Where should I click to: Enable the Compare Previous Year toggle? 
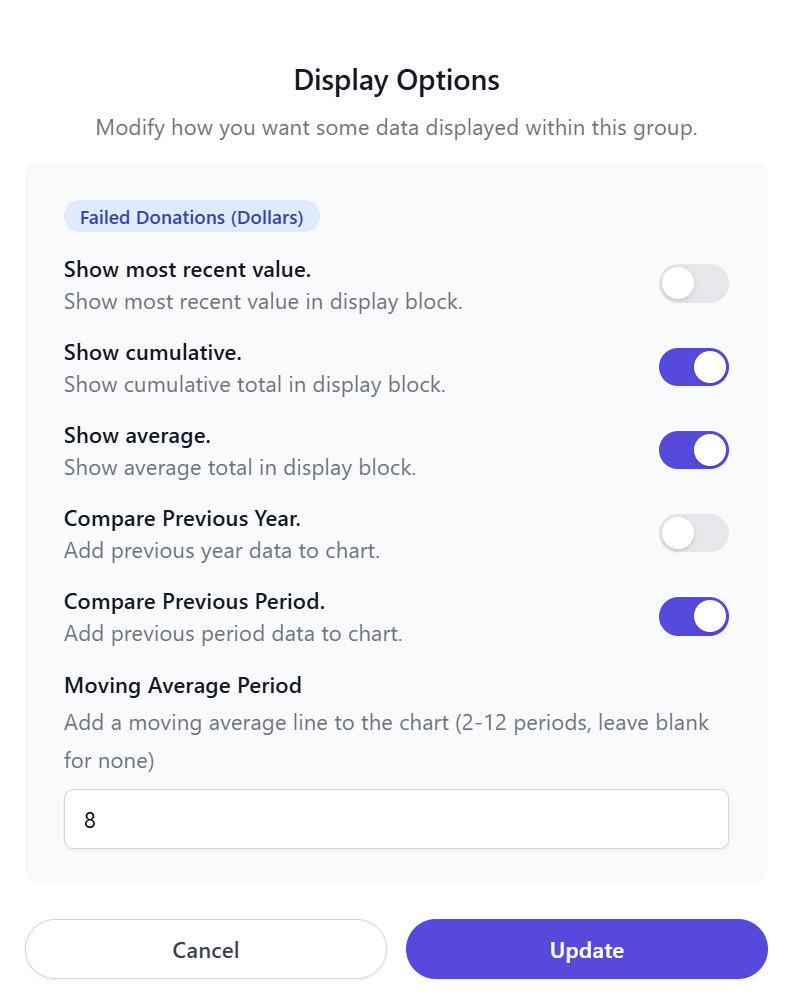click(x=693, y=533)
